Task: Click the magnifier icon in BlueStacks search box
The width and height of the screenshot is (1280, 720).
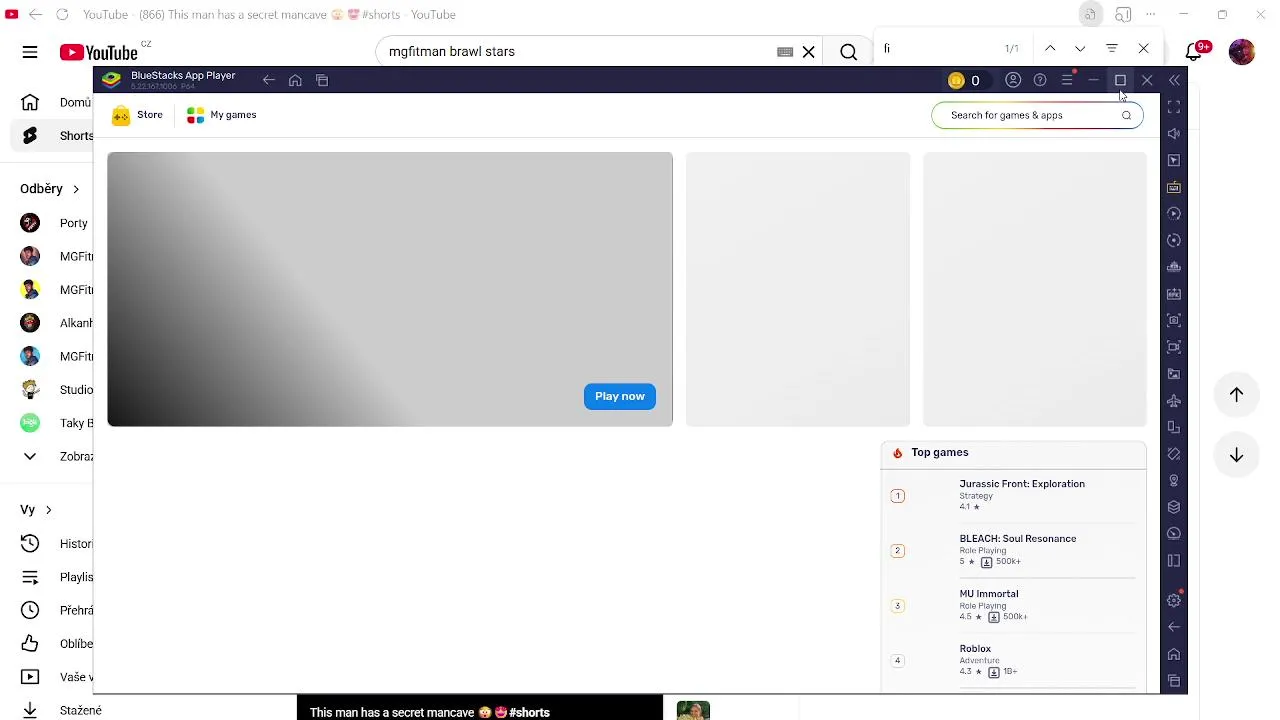Action: pos(1126,115)
